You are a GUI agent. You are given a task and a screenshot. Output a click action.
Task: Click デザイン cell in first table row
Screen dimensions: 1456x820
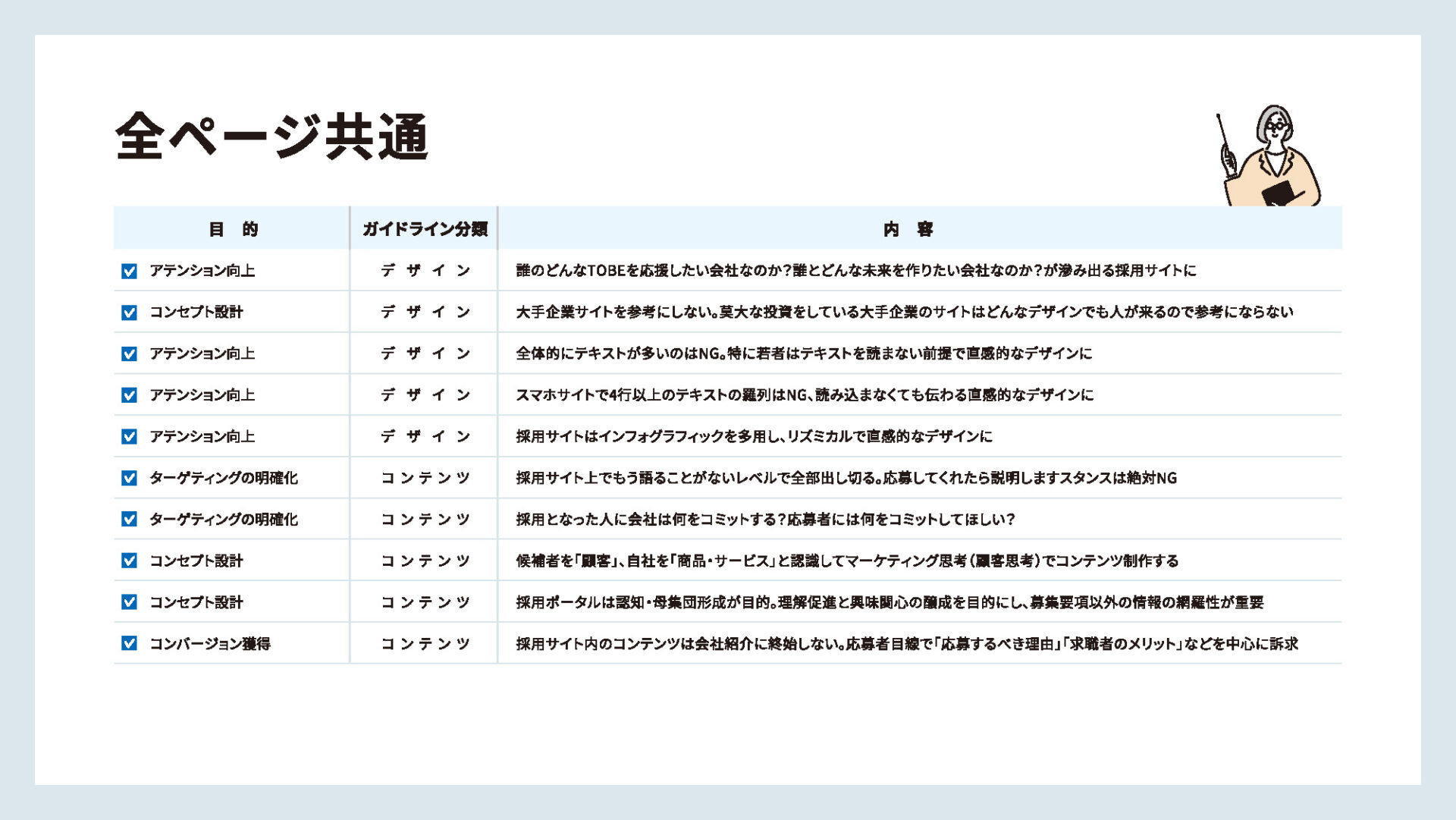[x=425, y=271]
